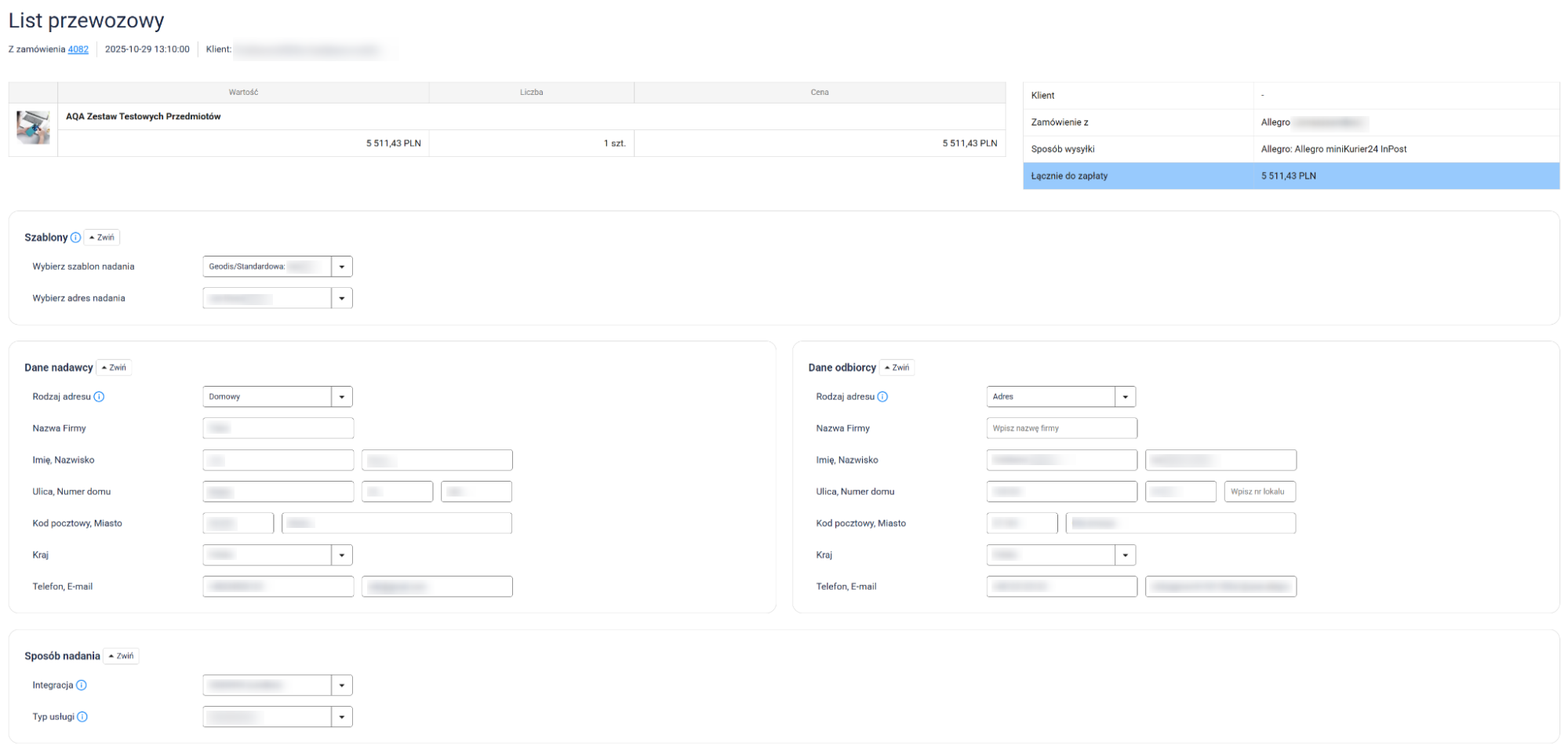Open order link 4082
The width and height of the screenshot is (1568, 753).
coord(78,49)
